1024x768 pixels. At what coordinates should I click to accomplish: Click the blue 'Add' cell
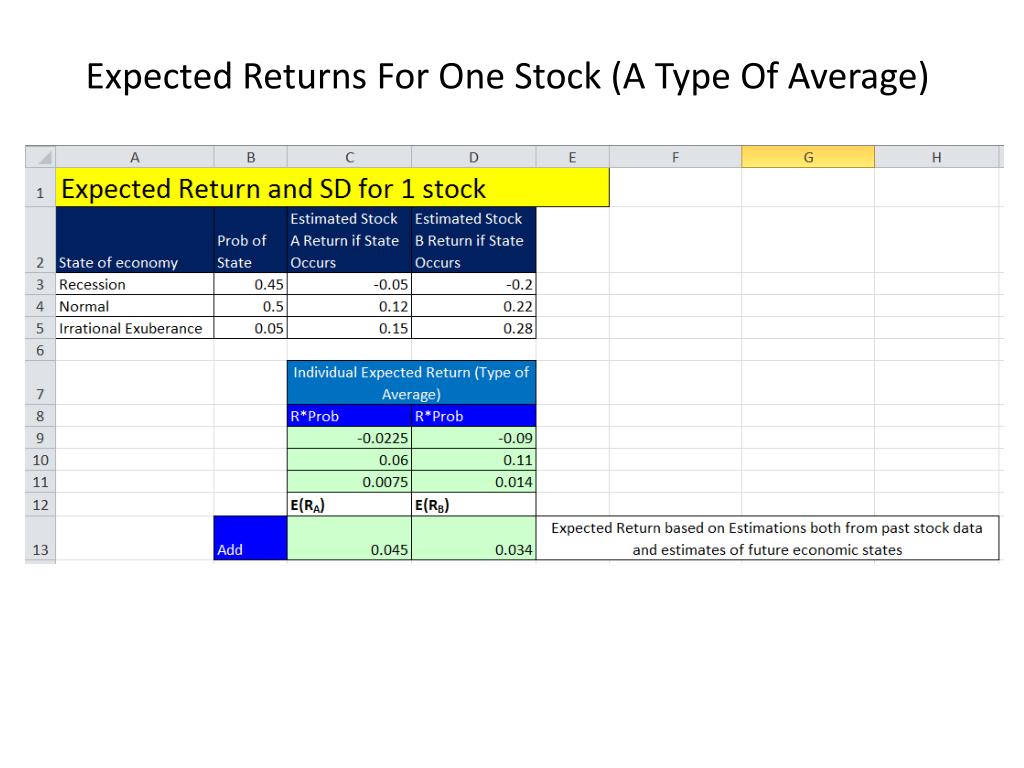pyautogui.click(x=250, y=538)
